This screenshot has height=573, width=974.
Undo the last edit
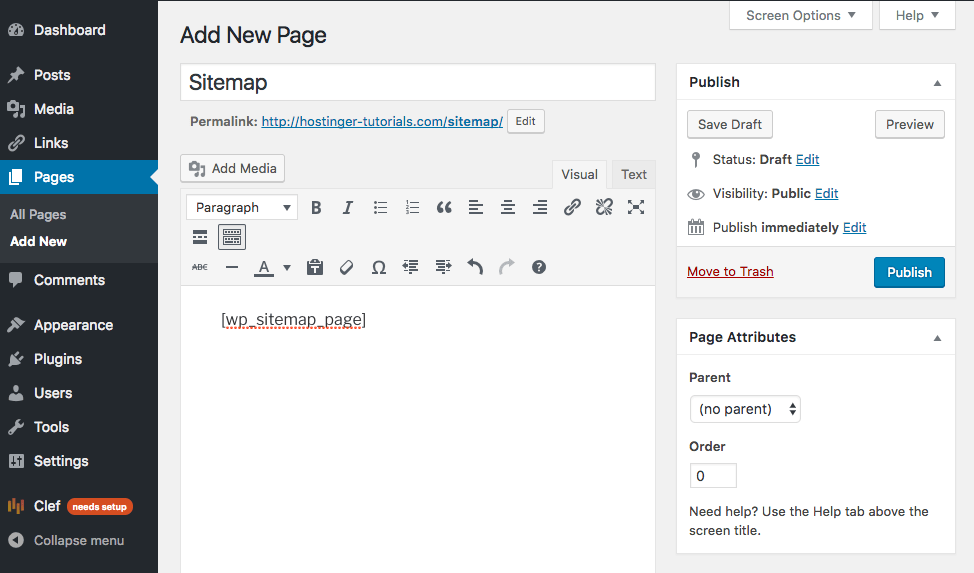pyautogui.click(x=475, y=267)
